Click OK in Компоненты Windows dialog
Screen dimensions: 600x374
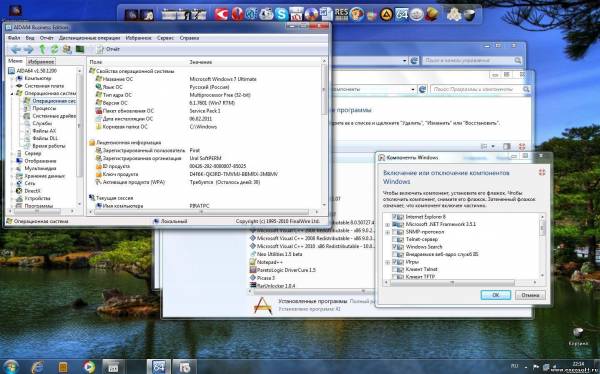[x=496, y=295]
